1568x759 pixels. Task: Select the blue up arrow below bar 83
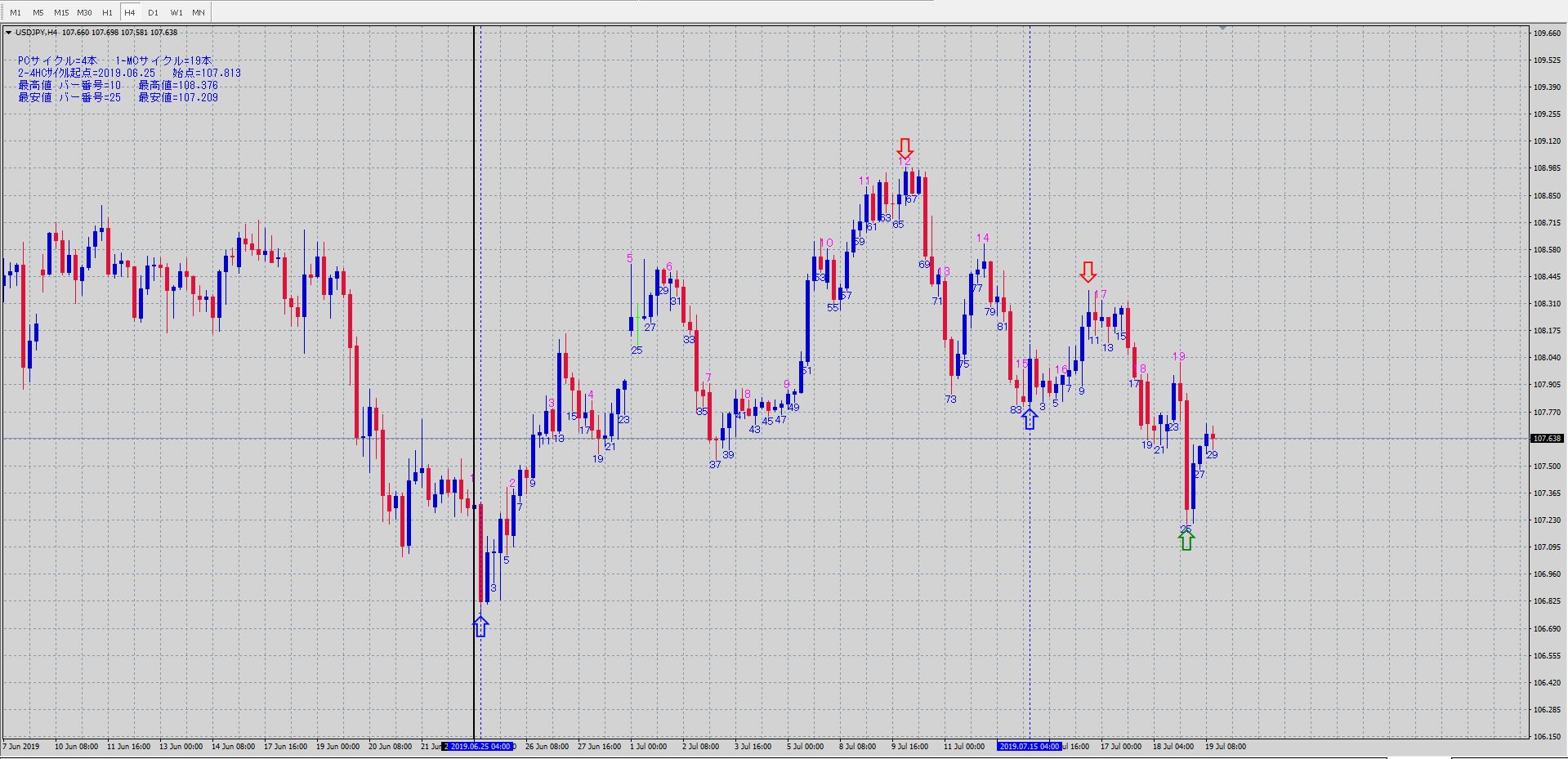pos(1030,419)
